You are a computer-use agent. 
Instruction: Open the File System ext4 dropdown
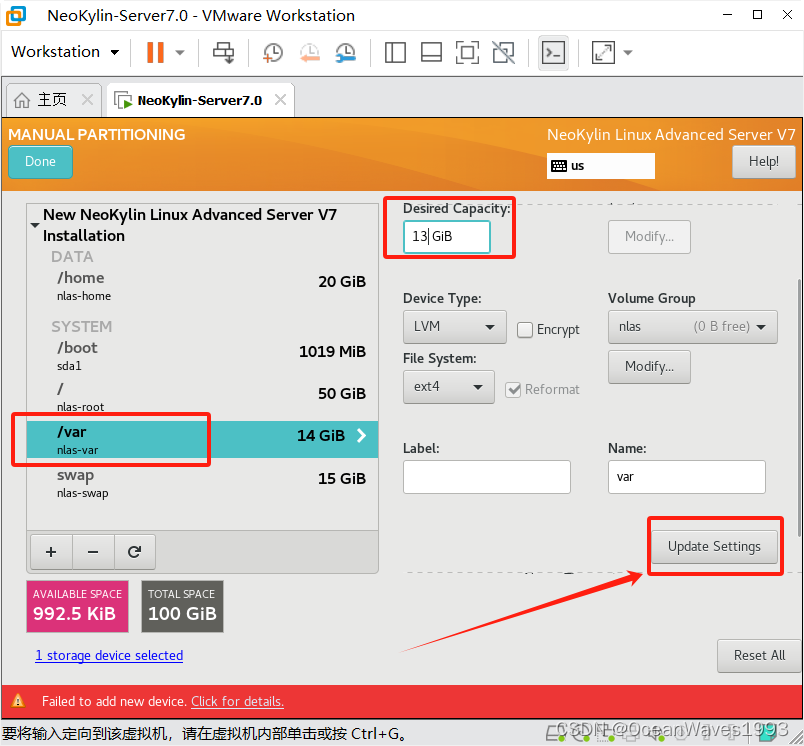[x=449, y=387]
